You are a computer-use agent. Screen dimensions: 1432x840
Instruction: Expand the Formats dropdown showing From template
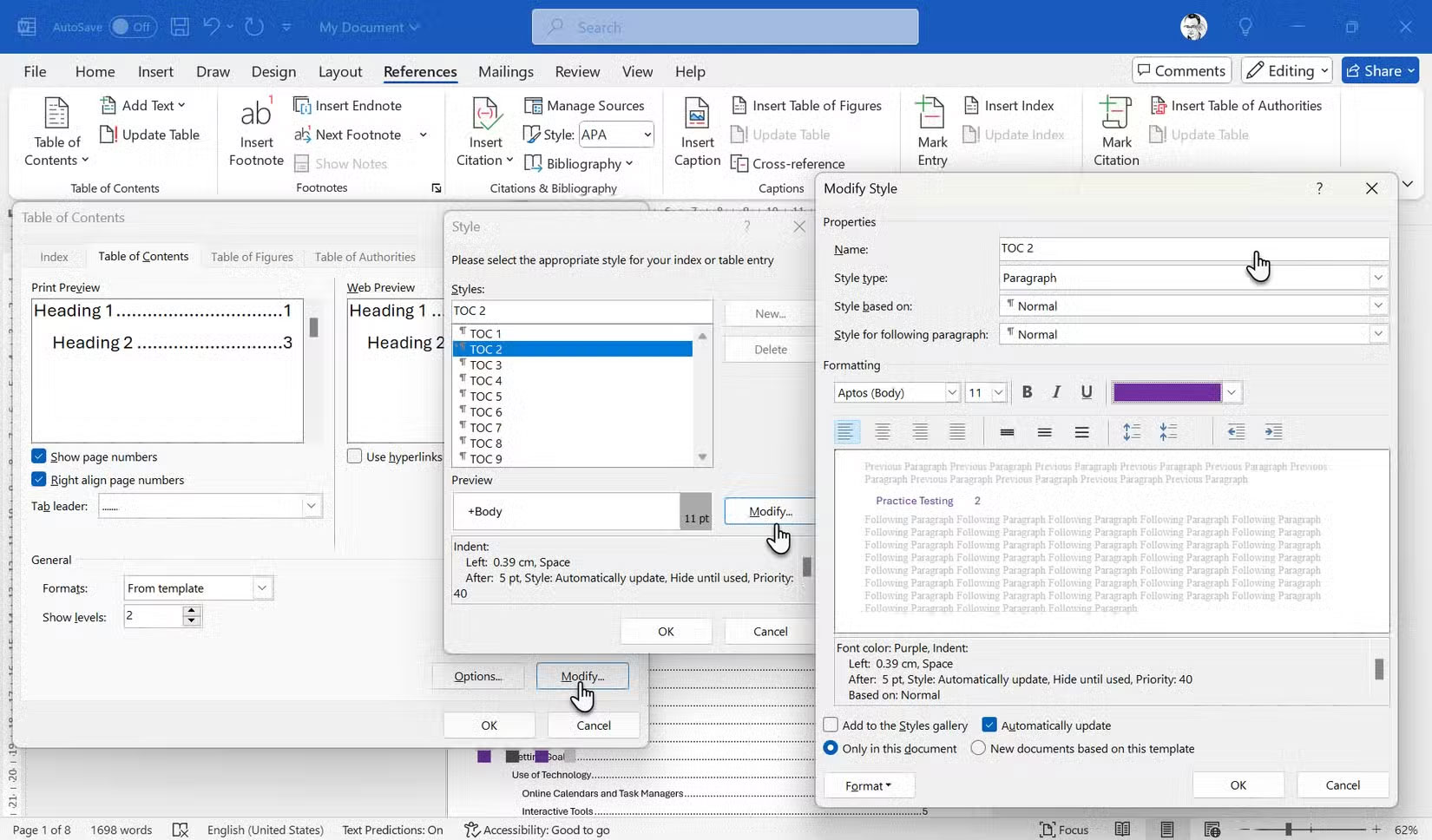click(x=260, y=587)
